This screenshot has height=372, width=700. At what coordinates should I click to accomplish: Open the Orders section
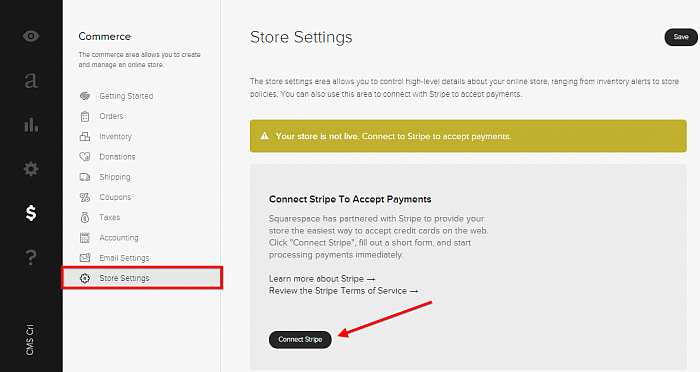coord(111,116)
